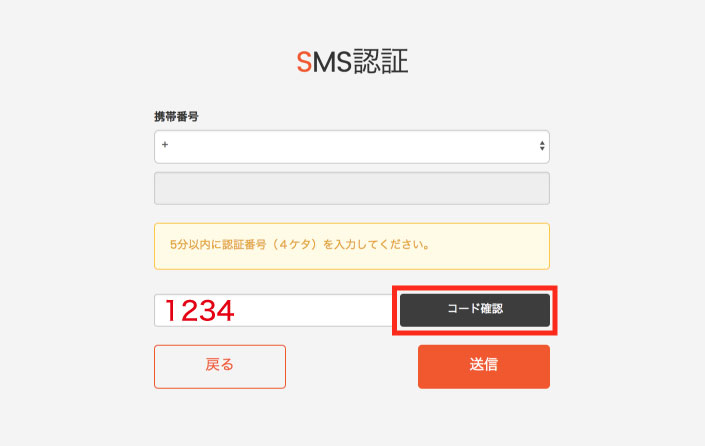
Task: Click the 戻る text inside outlined button
Action: [x=220, y=364]
